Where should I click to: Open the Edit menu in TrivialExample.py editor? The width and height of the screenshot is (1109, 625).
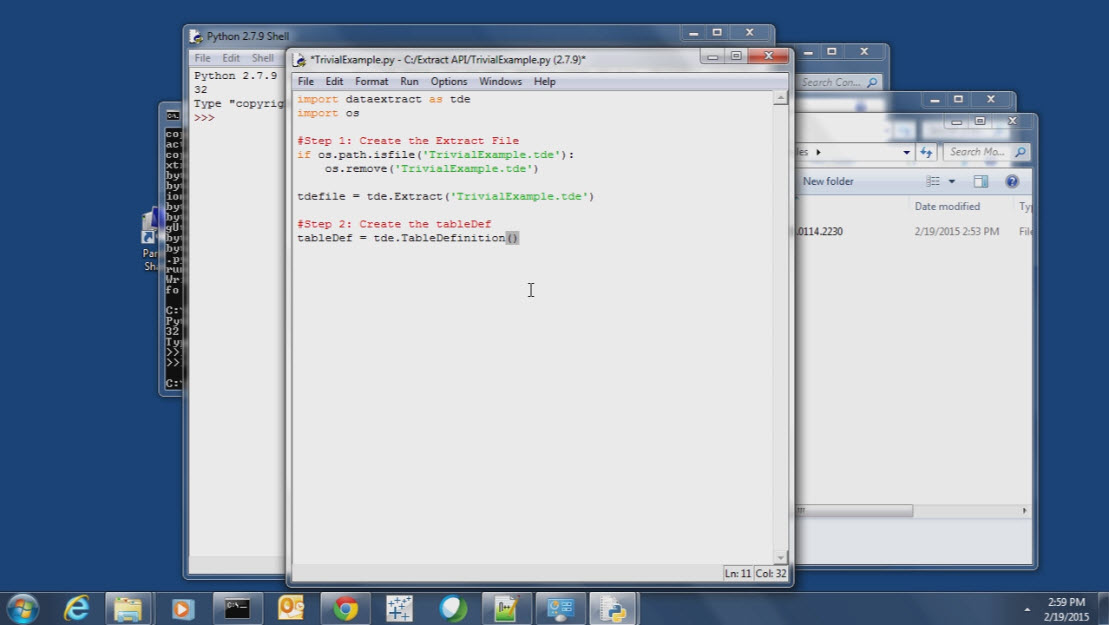point(334,81)
